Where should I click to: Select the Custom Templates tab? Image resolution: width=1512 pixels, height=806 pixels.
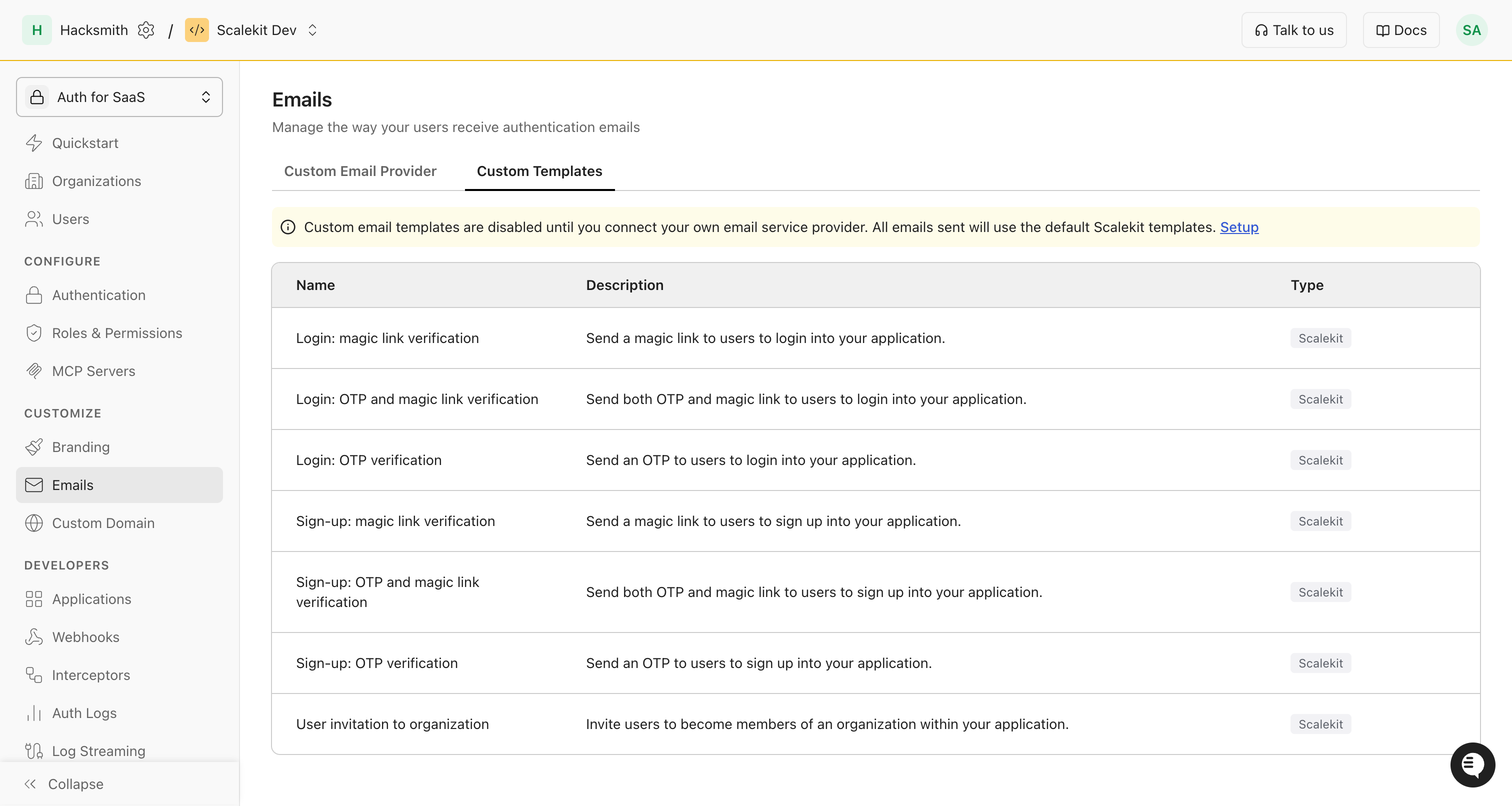[x=539, y=171]
